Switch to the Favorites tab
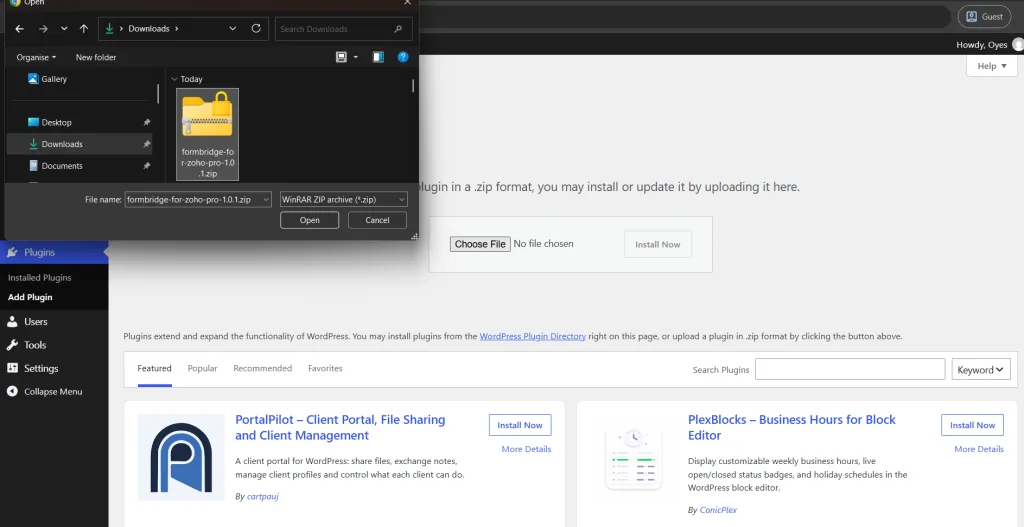This screenshot has width=1024, height=527. tap(325, 369)
